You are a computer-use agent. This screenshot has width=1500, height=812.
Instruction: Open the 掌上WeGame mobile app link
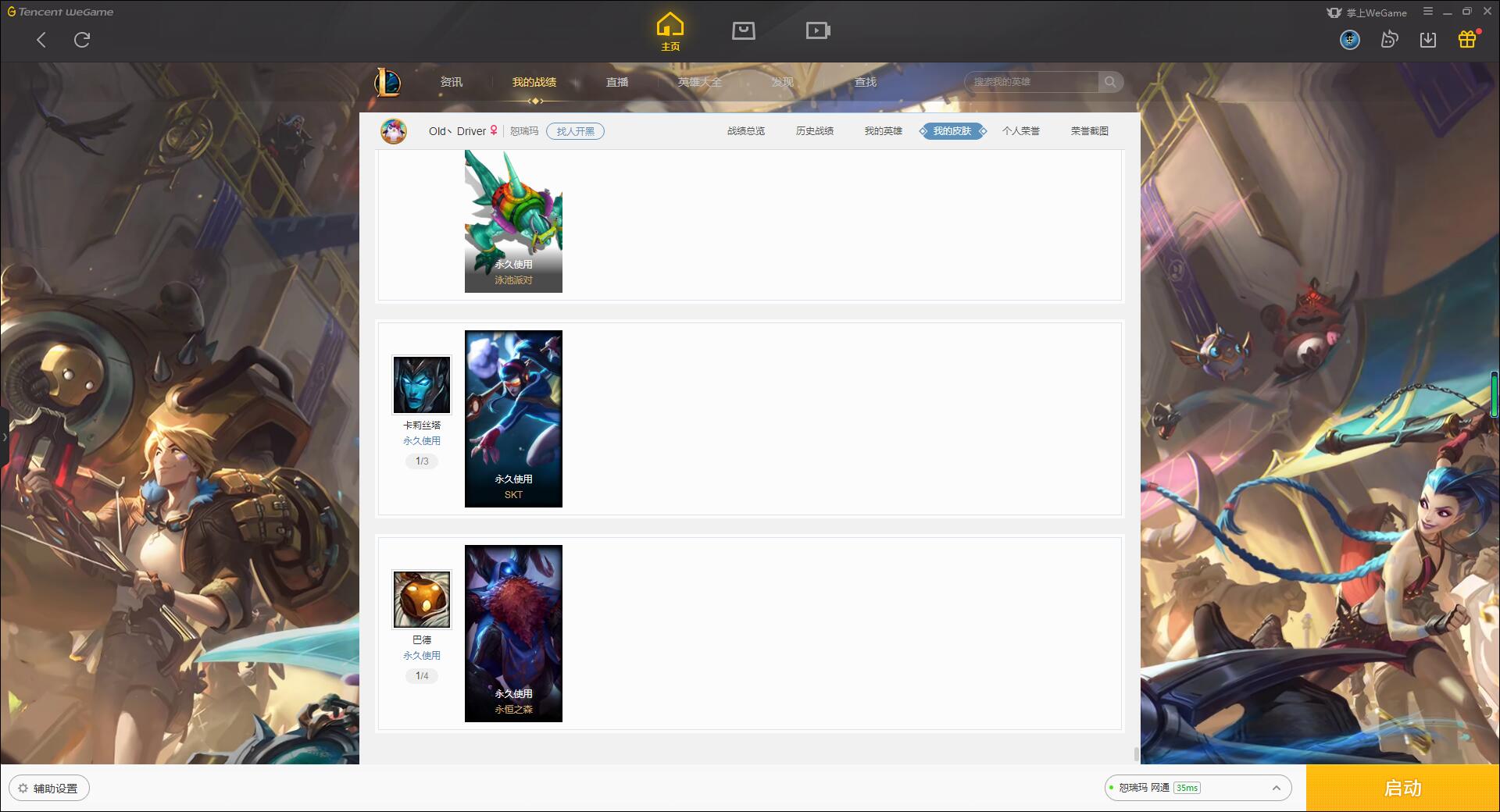pos(1366,12)
